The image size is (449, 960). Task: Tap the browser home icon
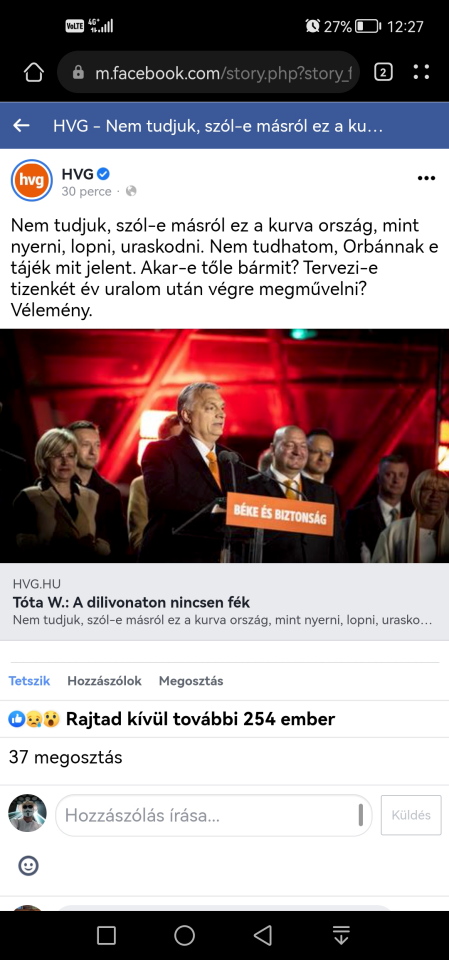[34, 73]
